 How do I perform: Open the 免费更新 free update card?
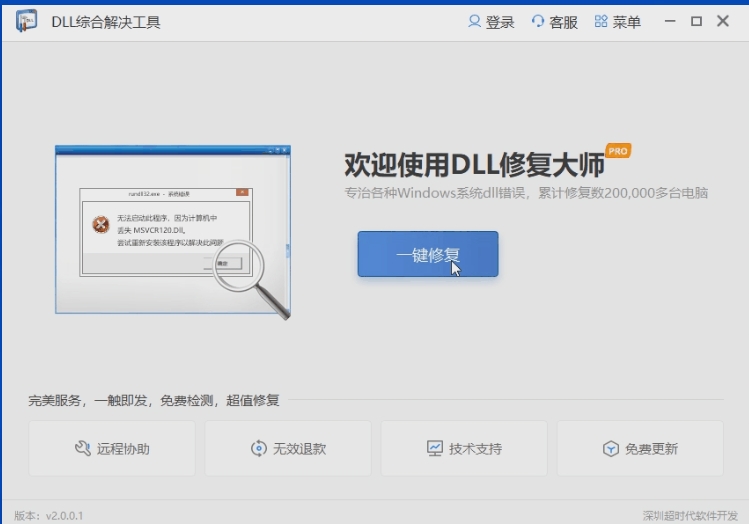(640, 448)
